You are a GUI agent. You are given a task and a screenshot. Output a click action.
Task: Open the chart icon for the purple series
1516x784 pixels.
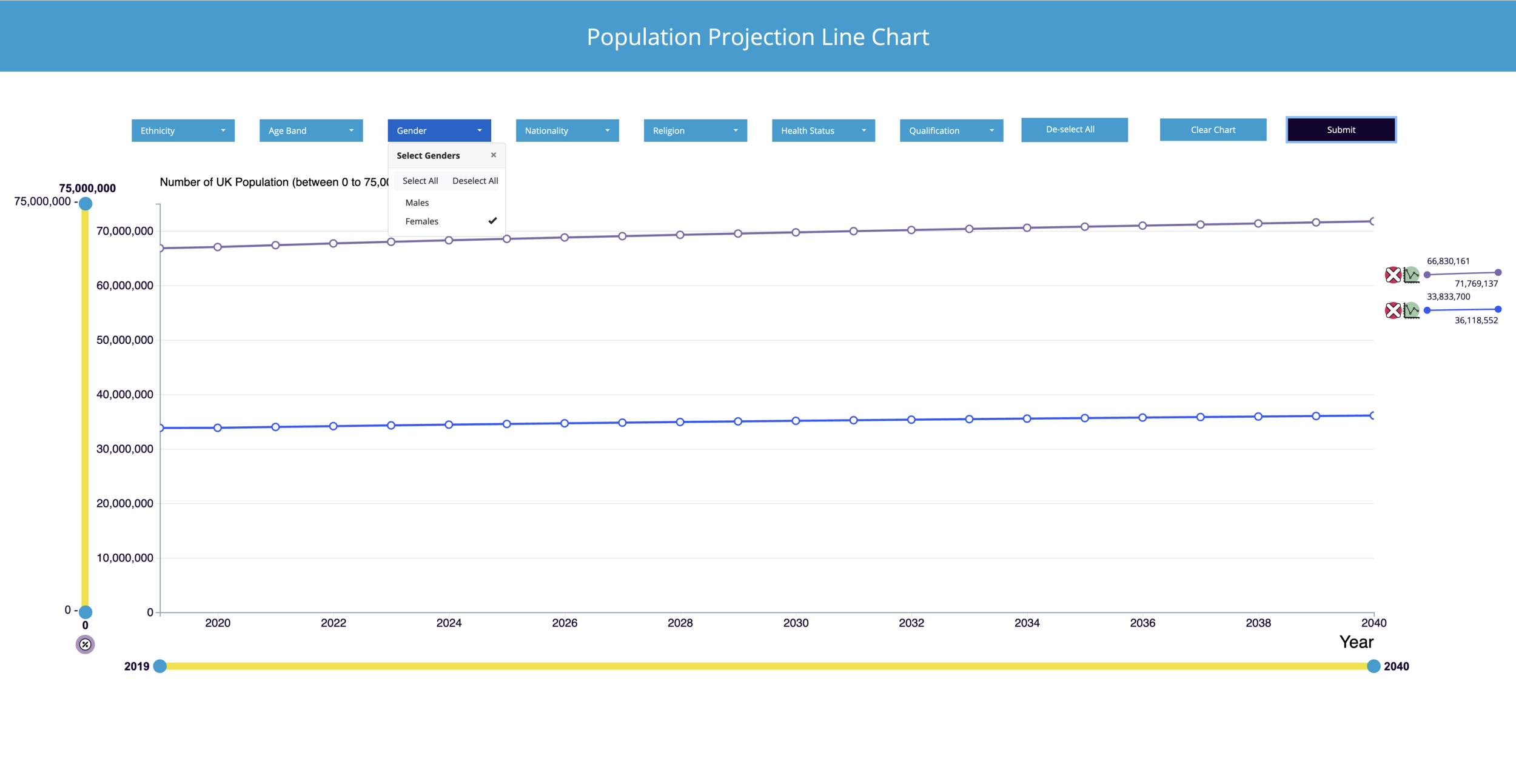tap(1412, 275)
